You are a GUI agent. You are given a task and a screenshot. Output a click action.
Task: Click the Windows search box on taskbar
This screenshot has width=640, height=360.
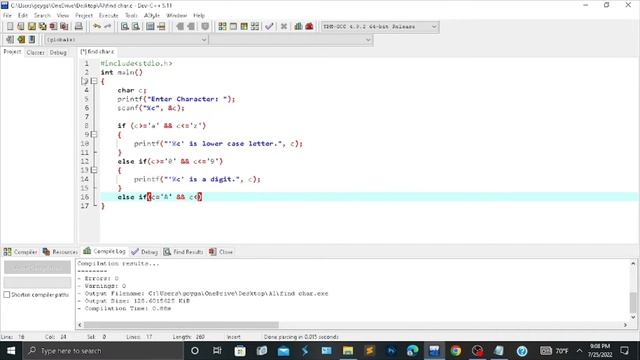pyautogui.click(x=103, y=351)
